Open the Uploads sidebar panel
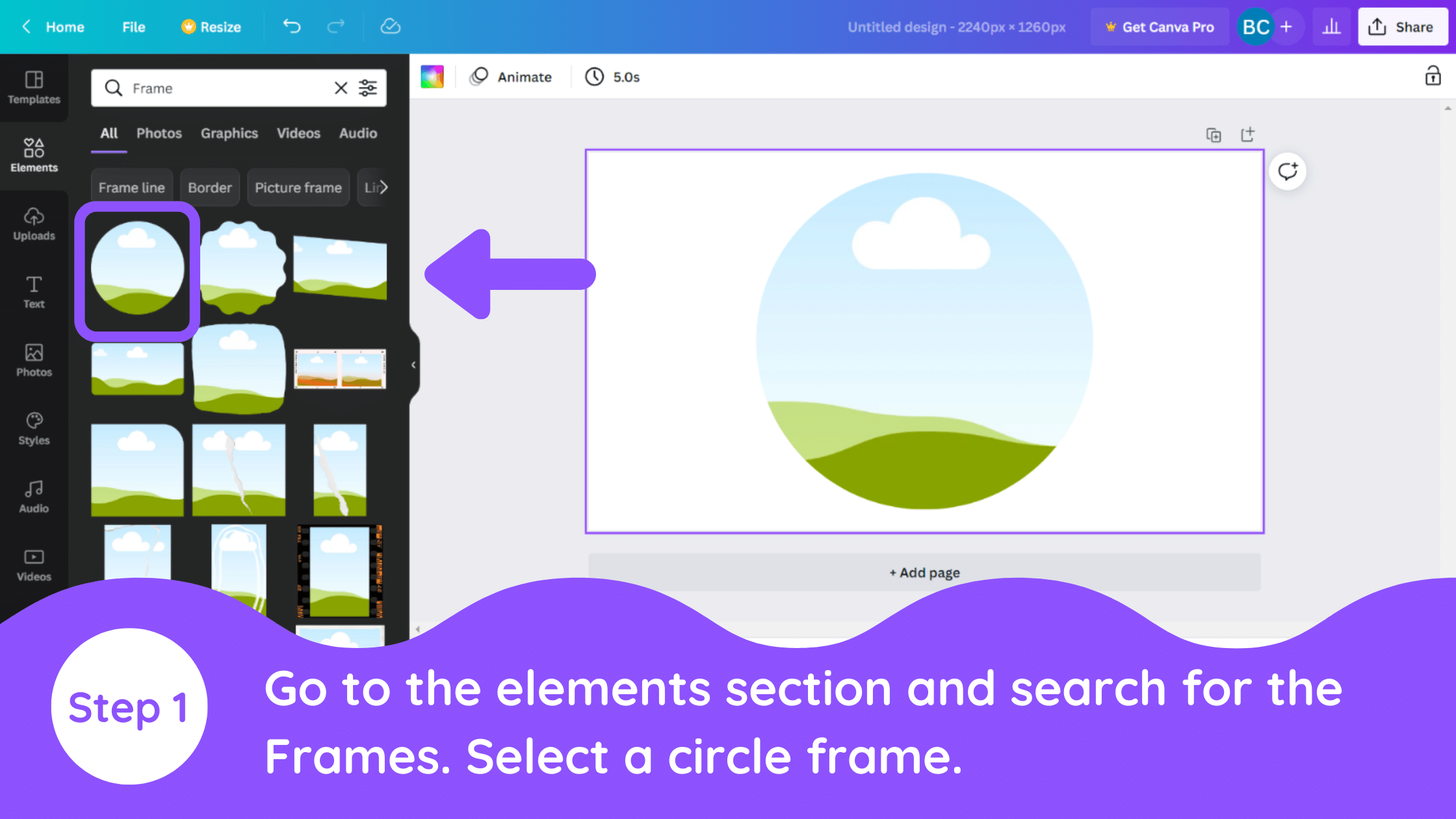This screenshot has height=819, width=1456. [x=34, y=224]
